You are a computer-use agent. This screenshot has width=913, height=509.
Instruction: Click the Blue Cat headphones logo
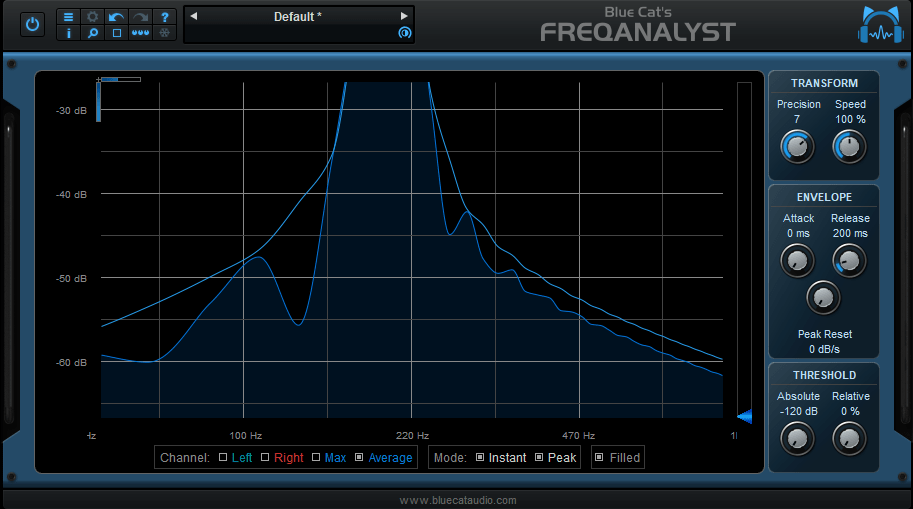[882, 26]
